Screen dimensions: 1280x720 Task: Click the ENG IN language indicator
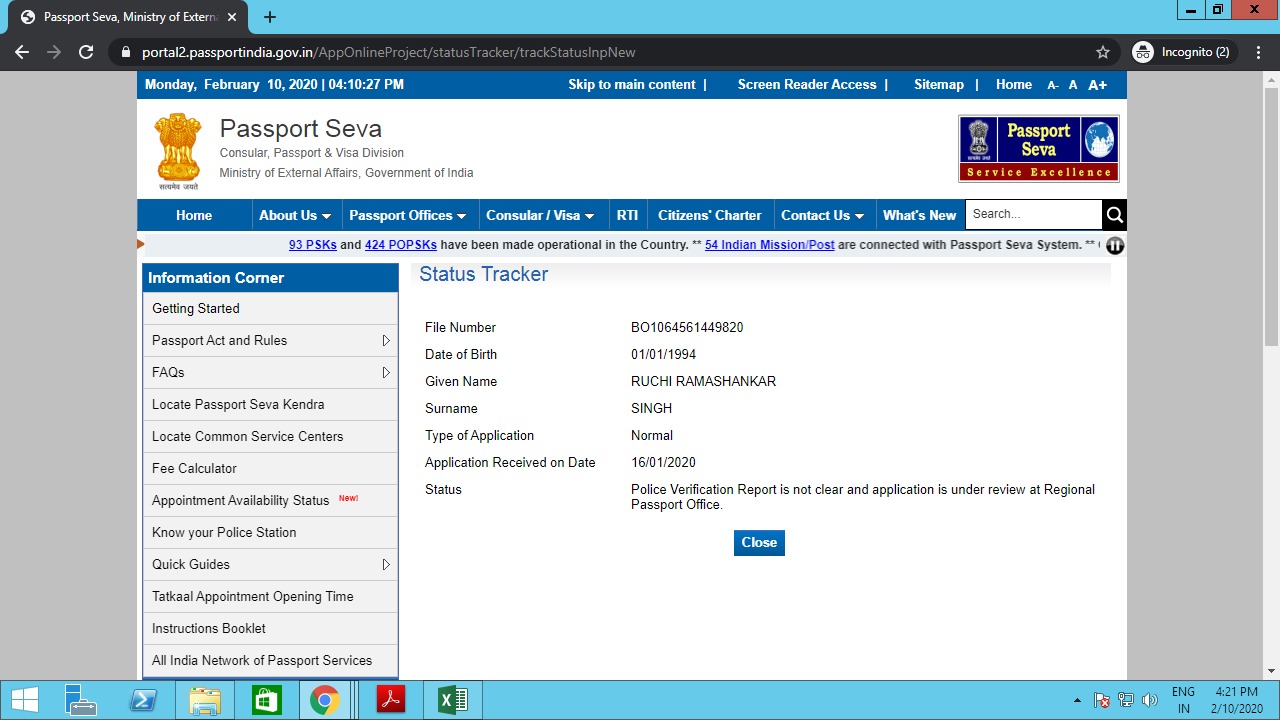pyautogui.click(x=1184, y=700)
